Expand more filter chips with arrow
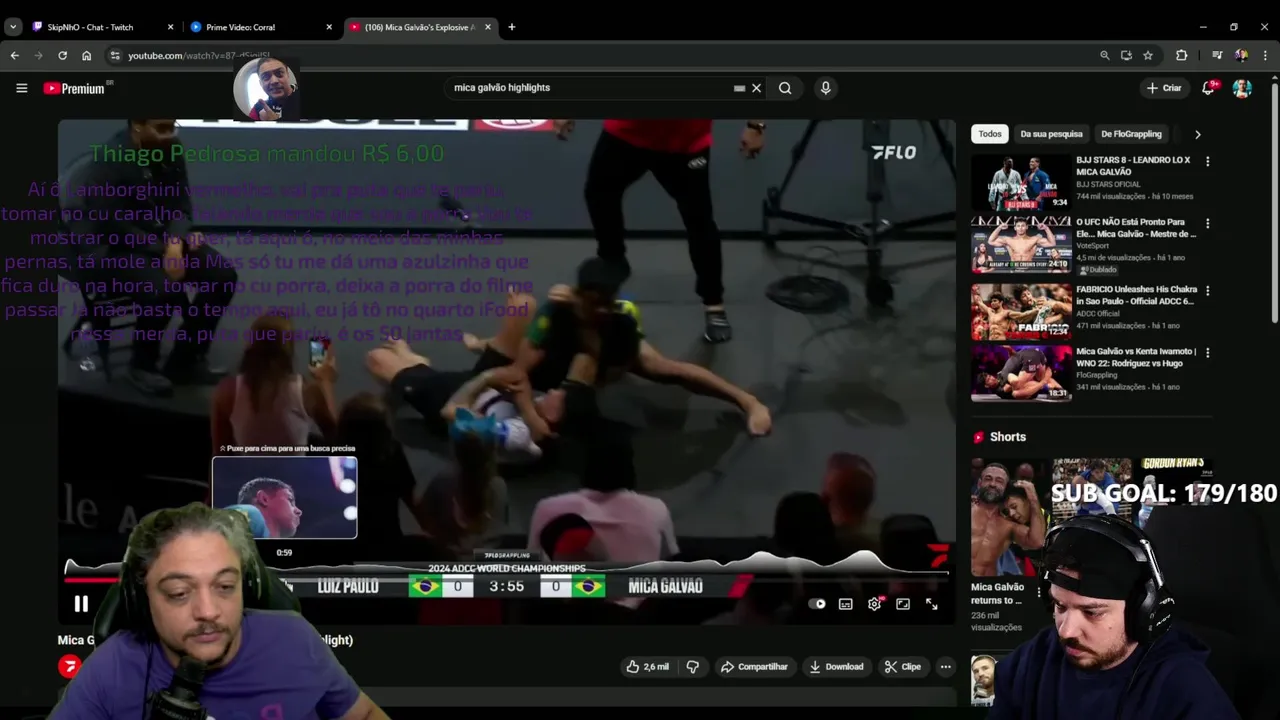The height and width of the screenshot is (720, 1280). pos(1197,134)
